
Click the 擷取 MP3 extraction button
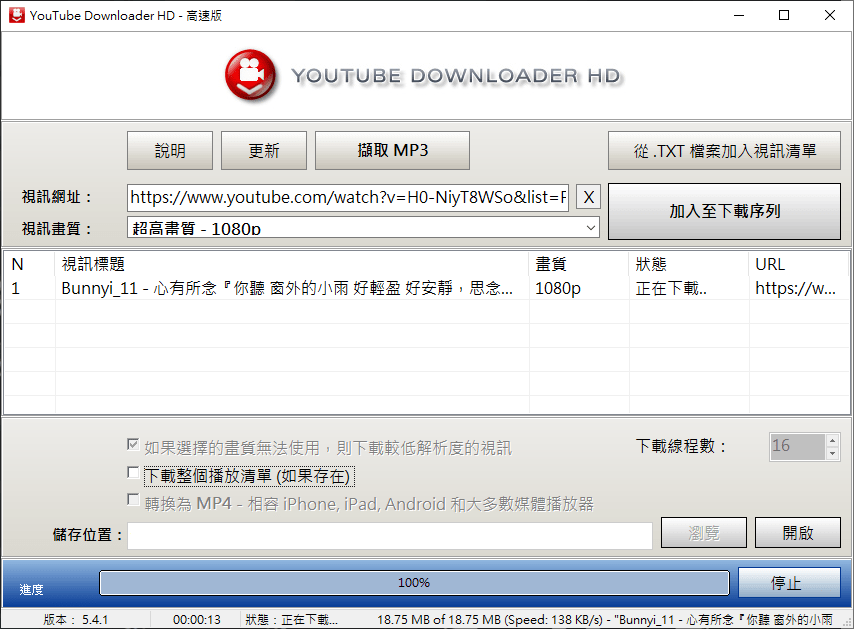point(392,150)
